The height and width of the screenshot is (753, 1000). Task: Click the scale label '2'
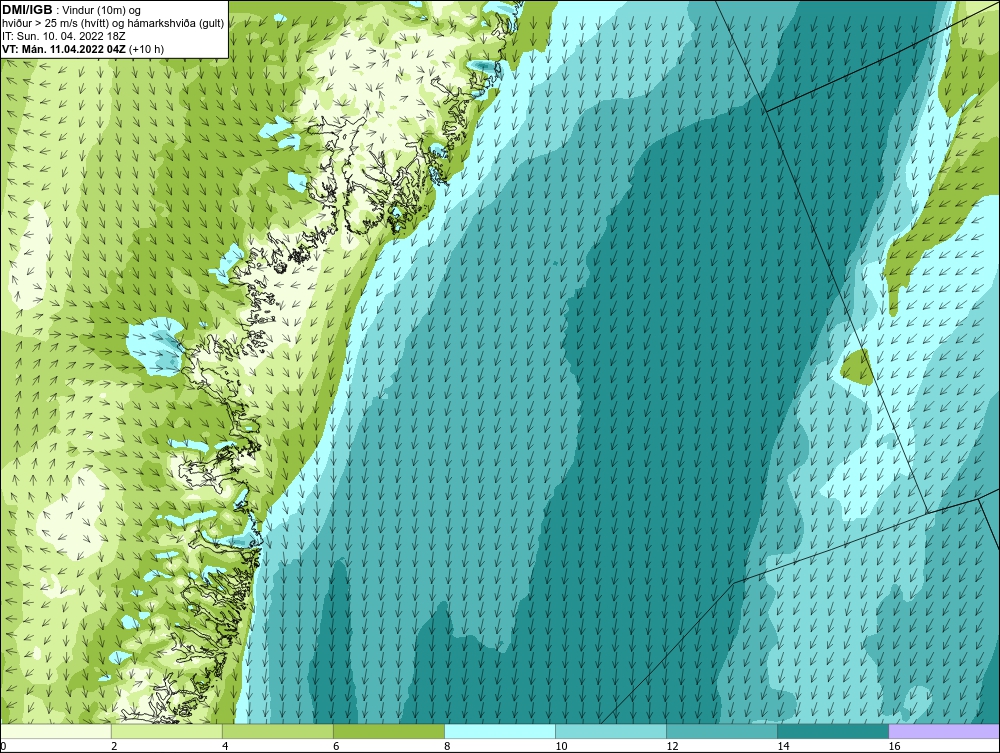[x=114, y=746]
